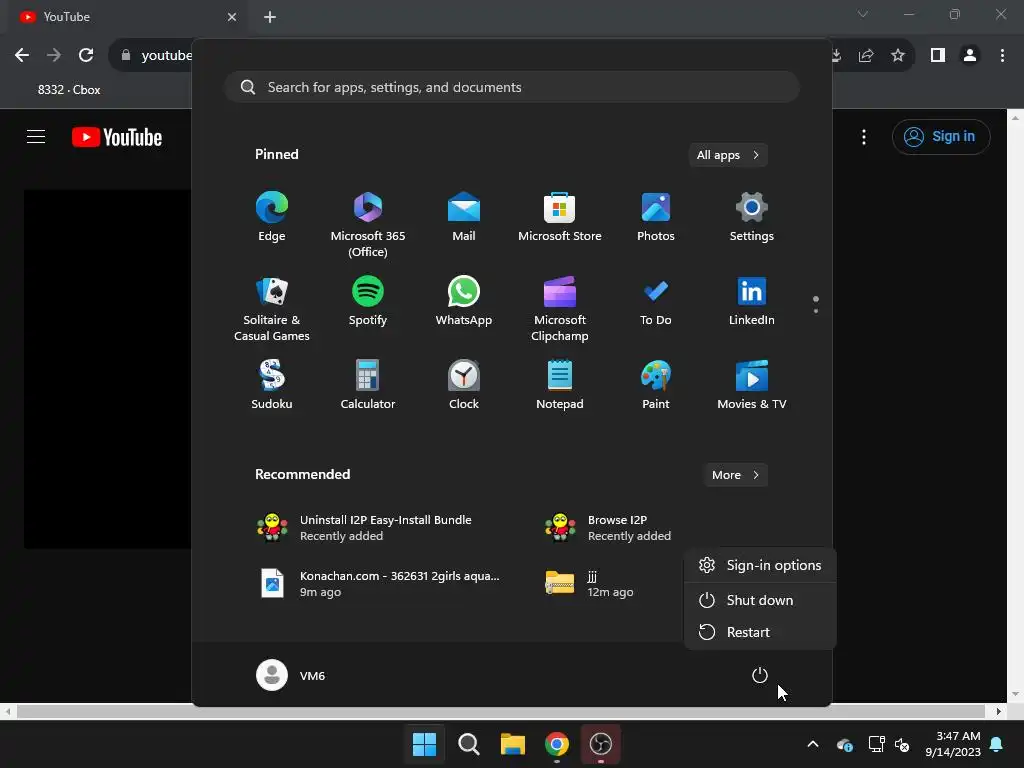The image size is (1024, 768).
Task: Open YouTube settings three-dot menu
Action: pos(864,136)
